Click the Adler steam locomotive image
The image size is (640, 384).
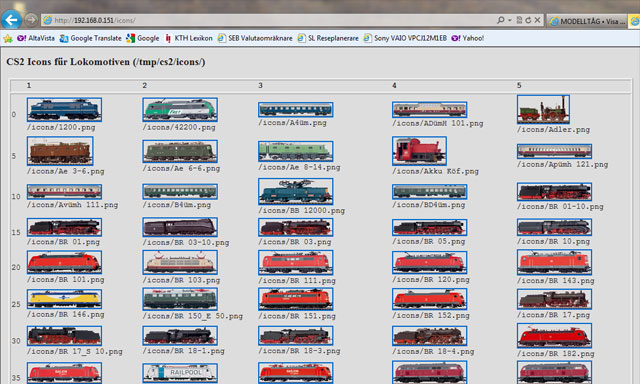pos(543,109)
